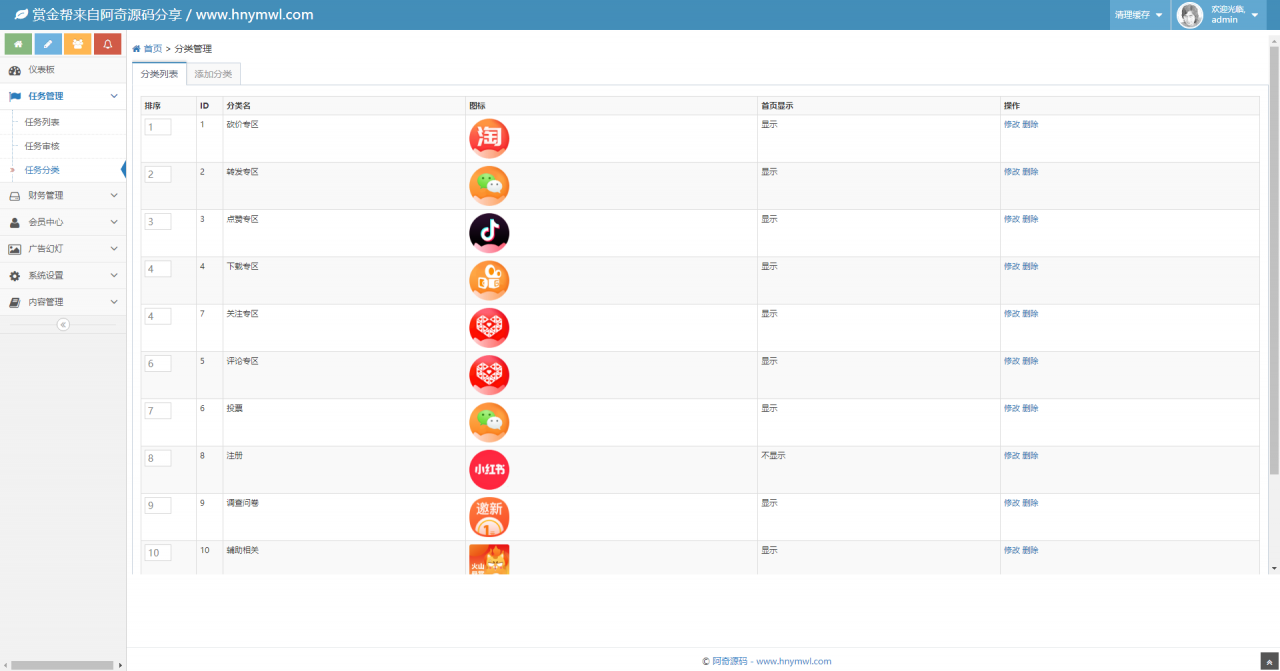Click 删除 for the 投票 row

point(1030,408)
